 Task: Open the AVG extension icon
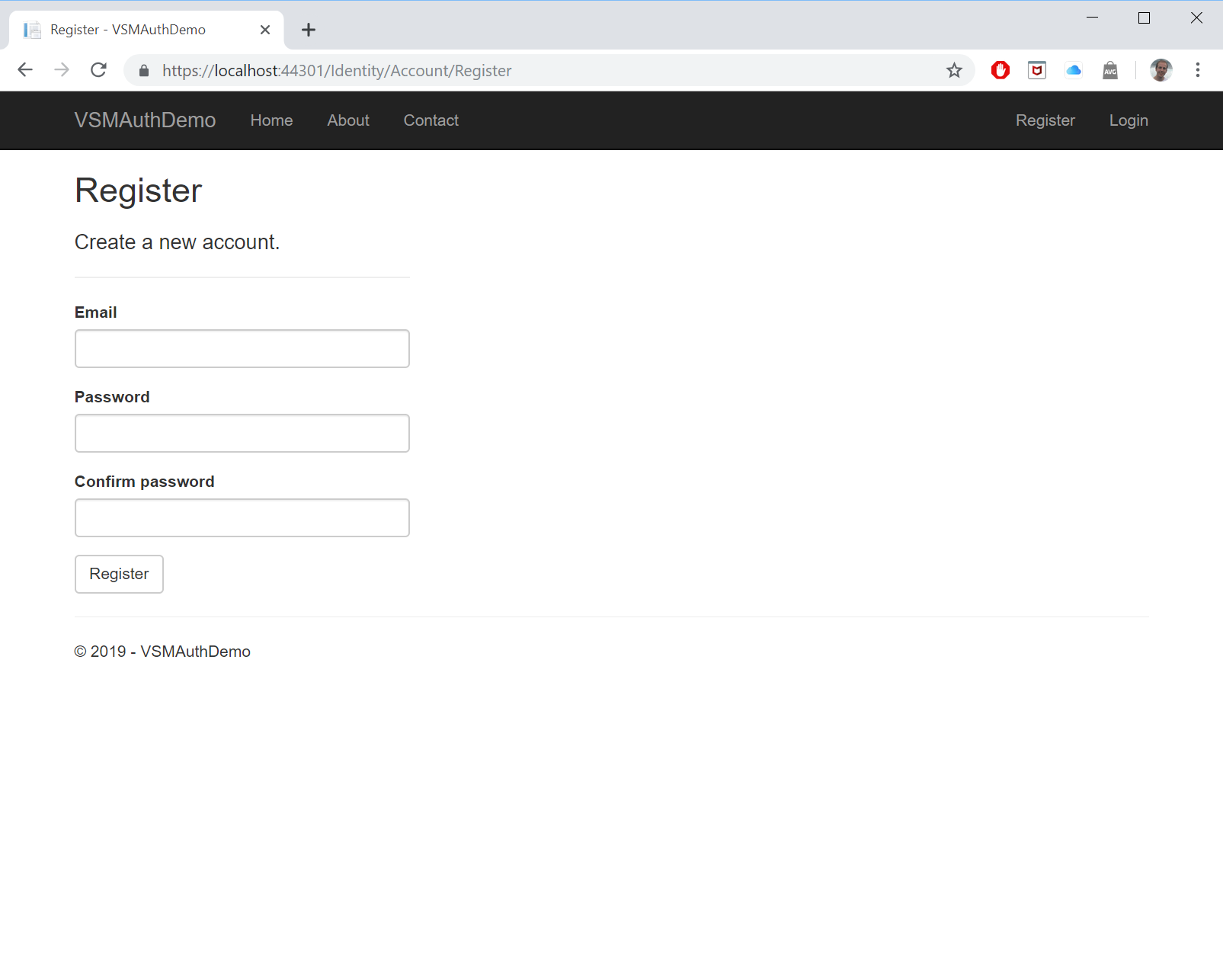point(1110,70)
